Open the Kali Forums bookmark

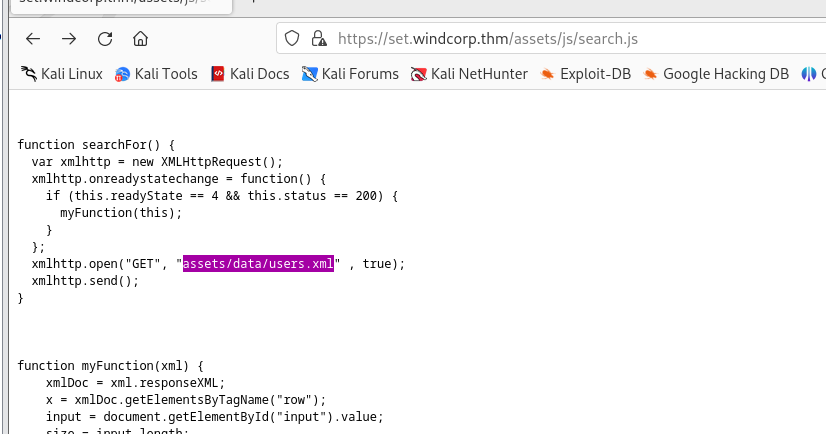tap(350, 73)
